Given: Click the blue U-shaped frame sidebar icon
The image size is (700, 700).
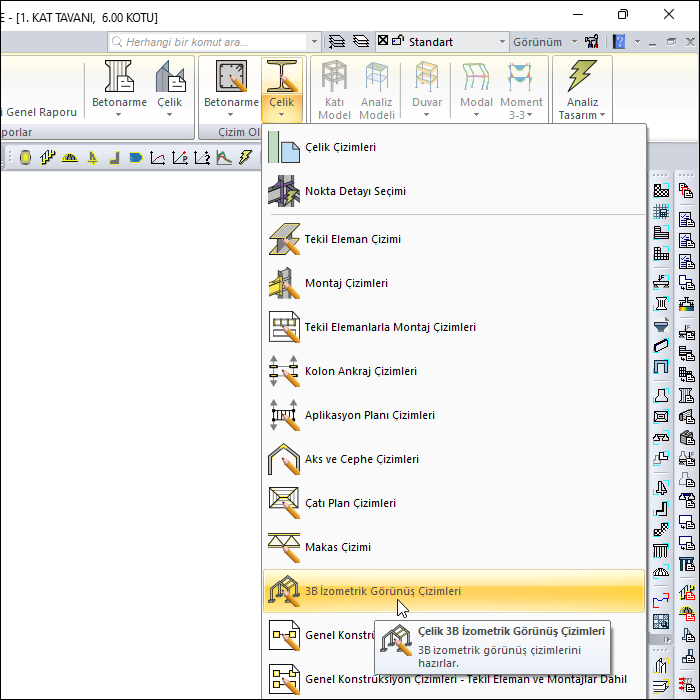Looking at the screenshot, I should pyautogui.click(x=661, y=367).
